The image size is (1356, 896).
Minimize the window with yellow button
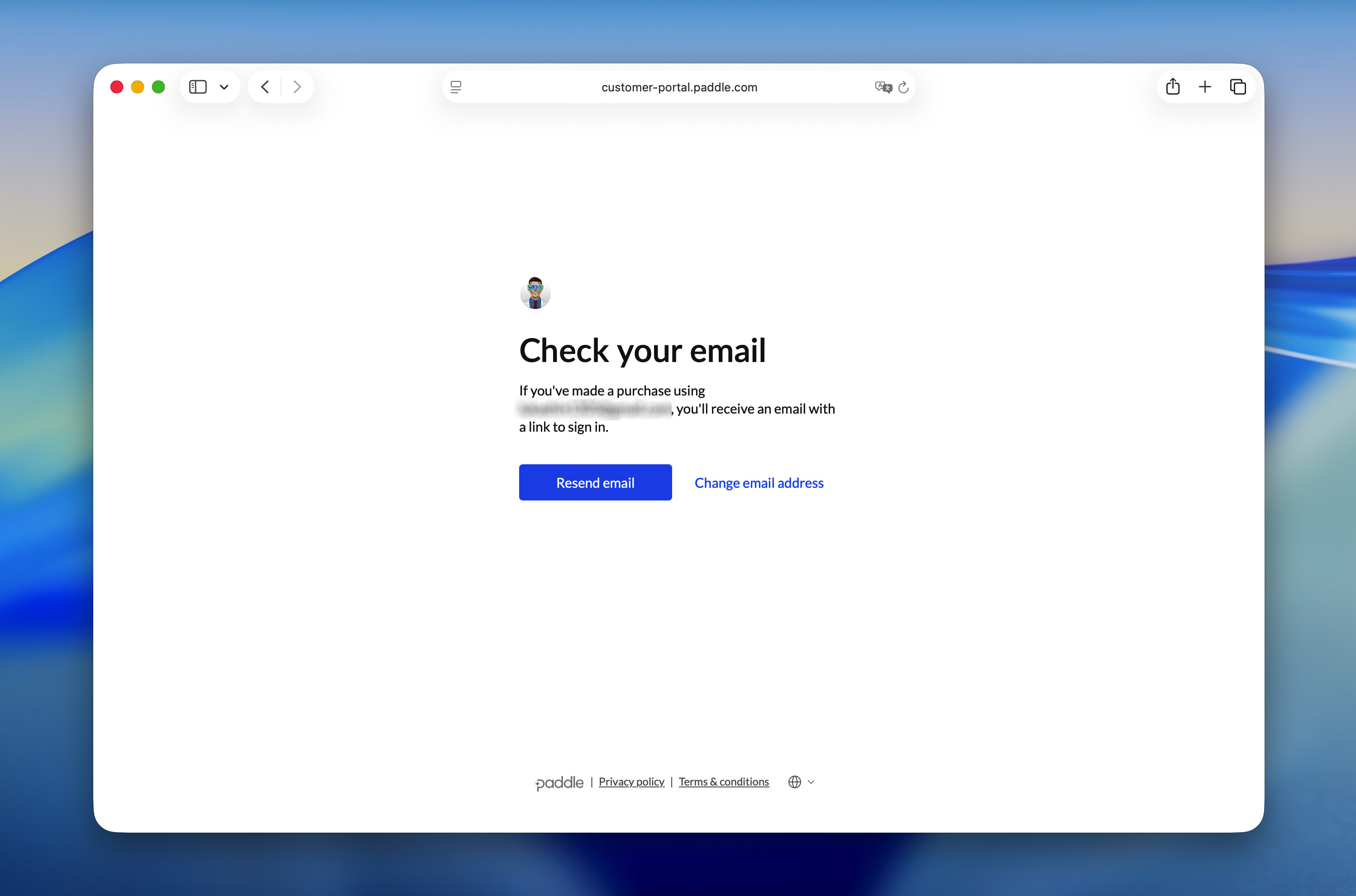[x=138, y=87]
